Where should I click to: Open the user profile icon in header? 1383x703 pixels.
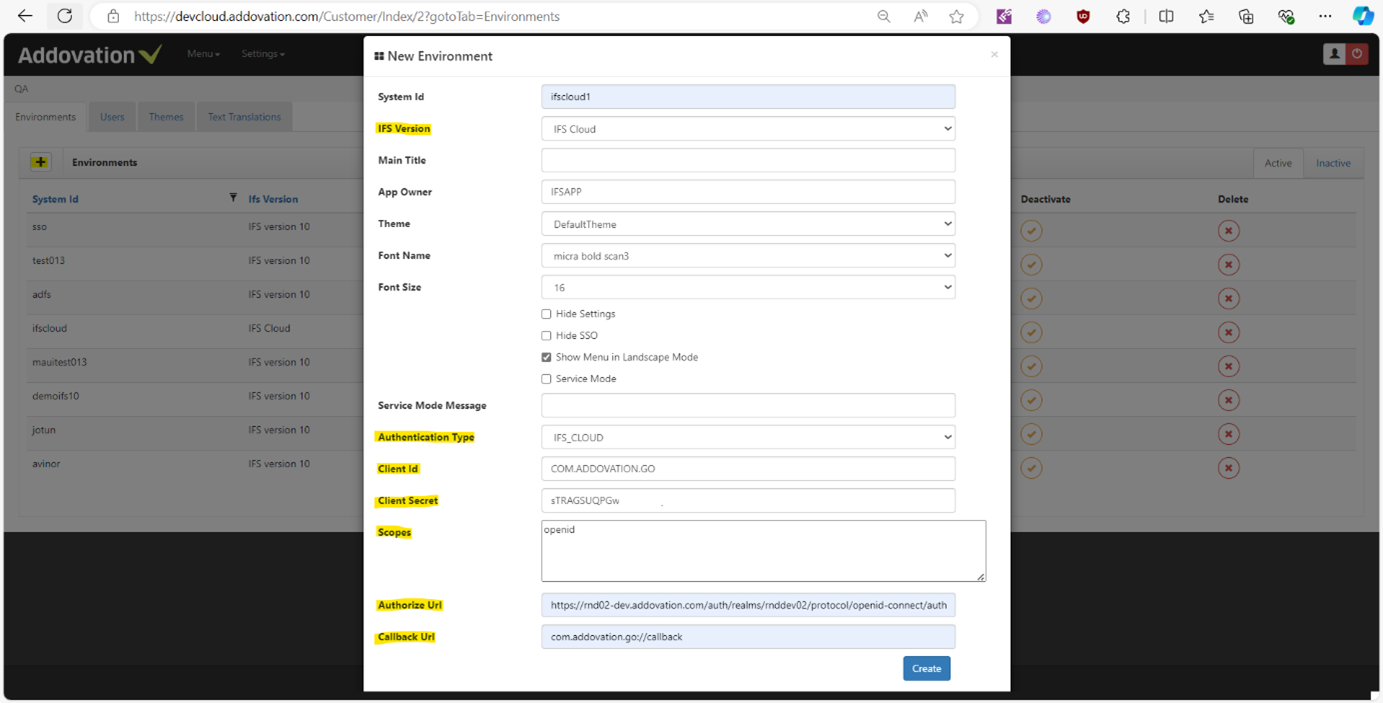(1334, 54)
